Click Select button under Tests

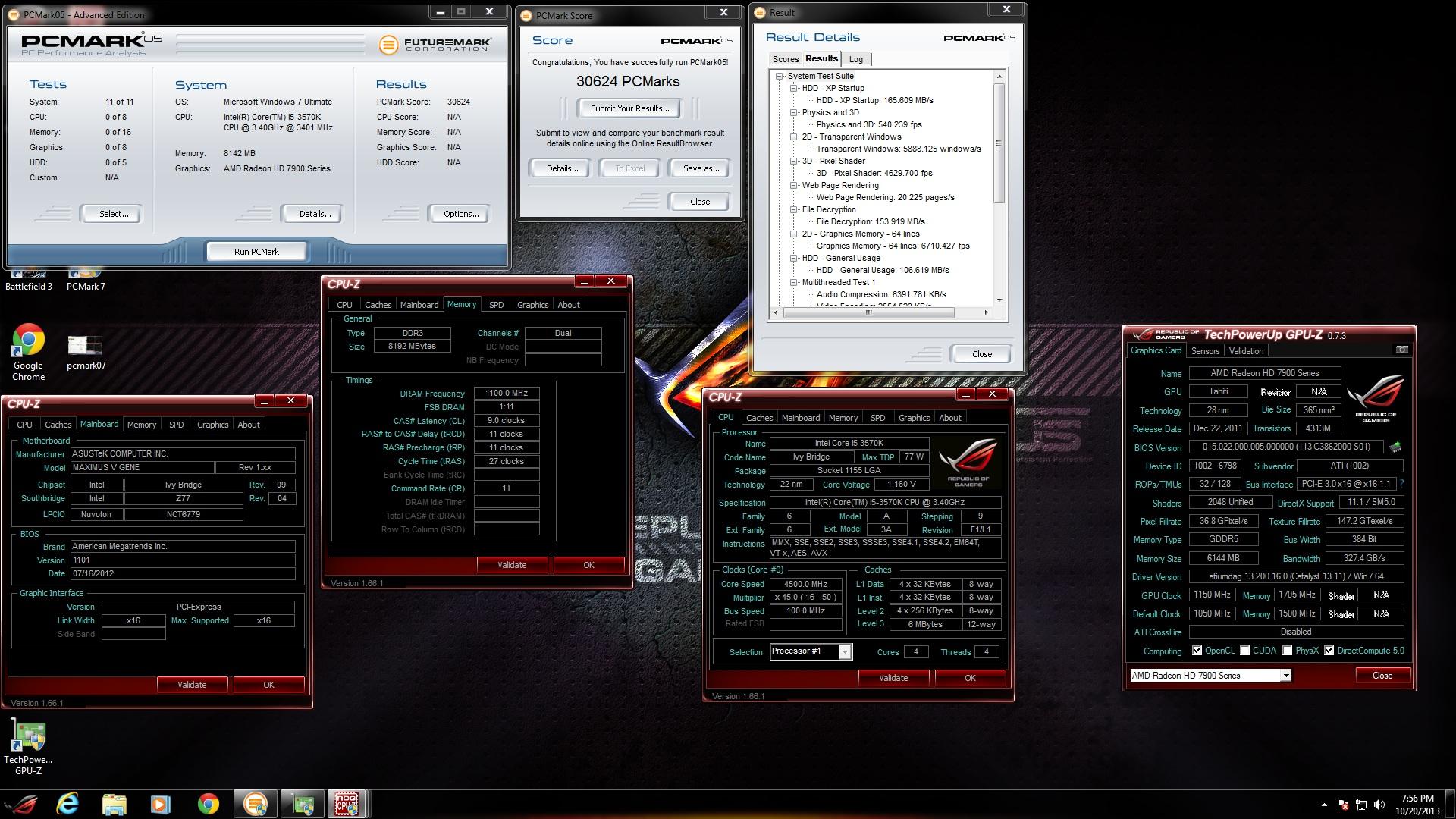point(114,214)
